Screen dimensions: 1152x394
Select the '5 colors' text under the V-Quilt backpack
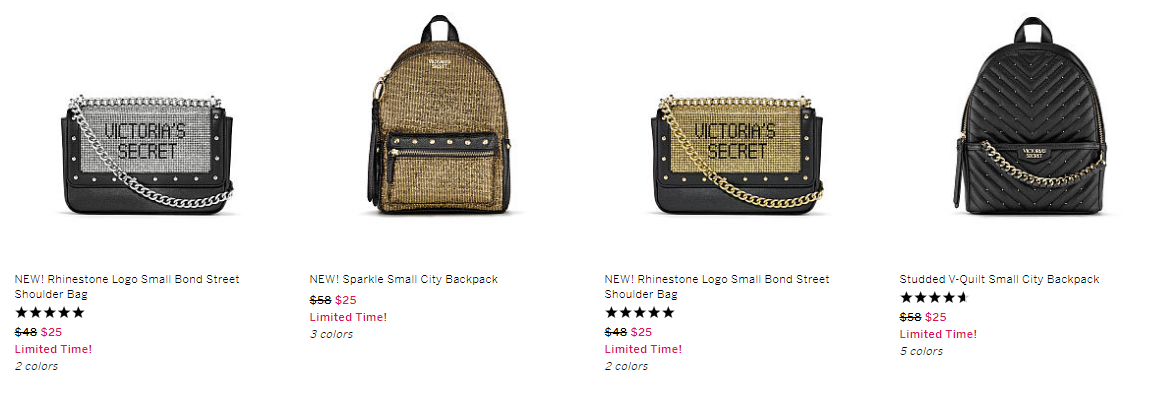coord(921,351)
